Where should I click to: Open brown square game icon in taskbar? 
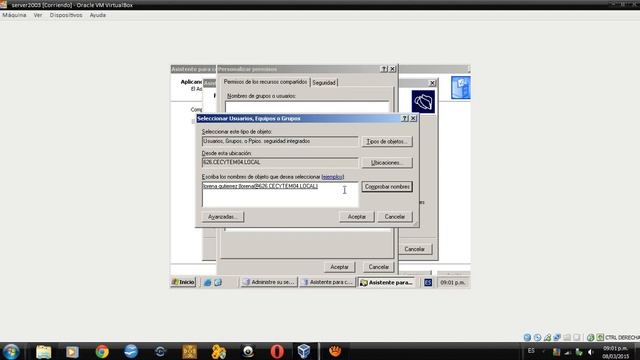point(189,351)
